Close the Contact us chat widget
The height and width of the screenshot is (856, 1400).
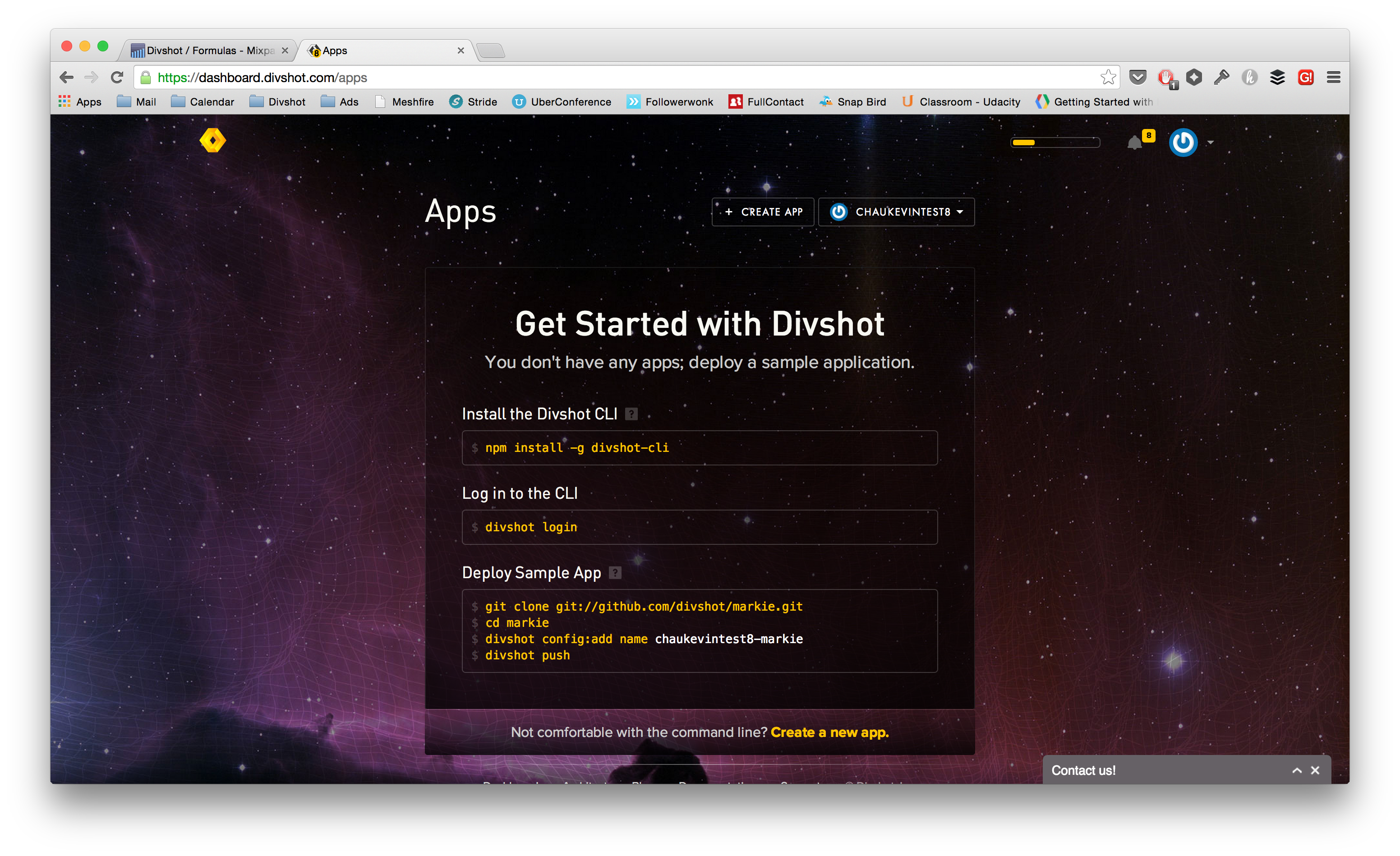1315,771
